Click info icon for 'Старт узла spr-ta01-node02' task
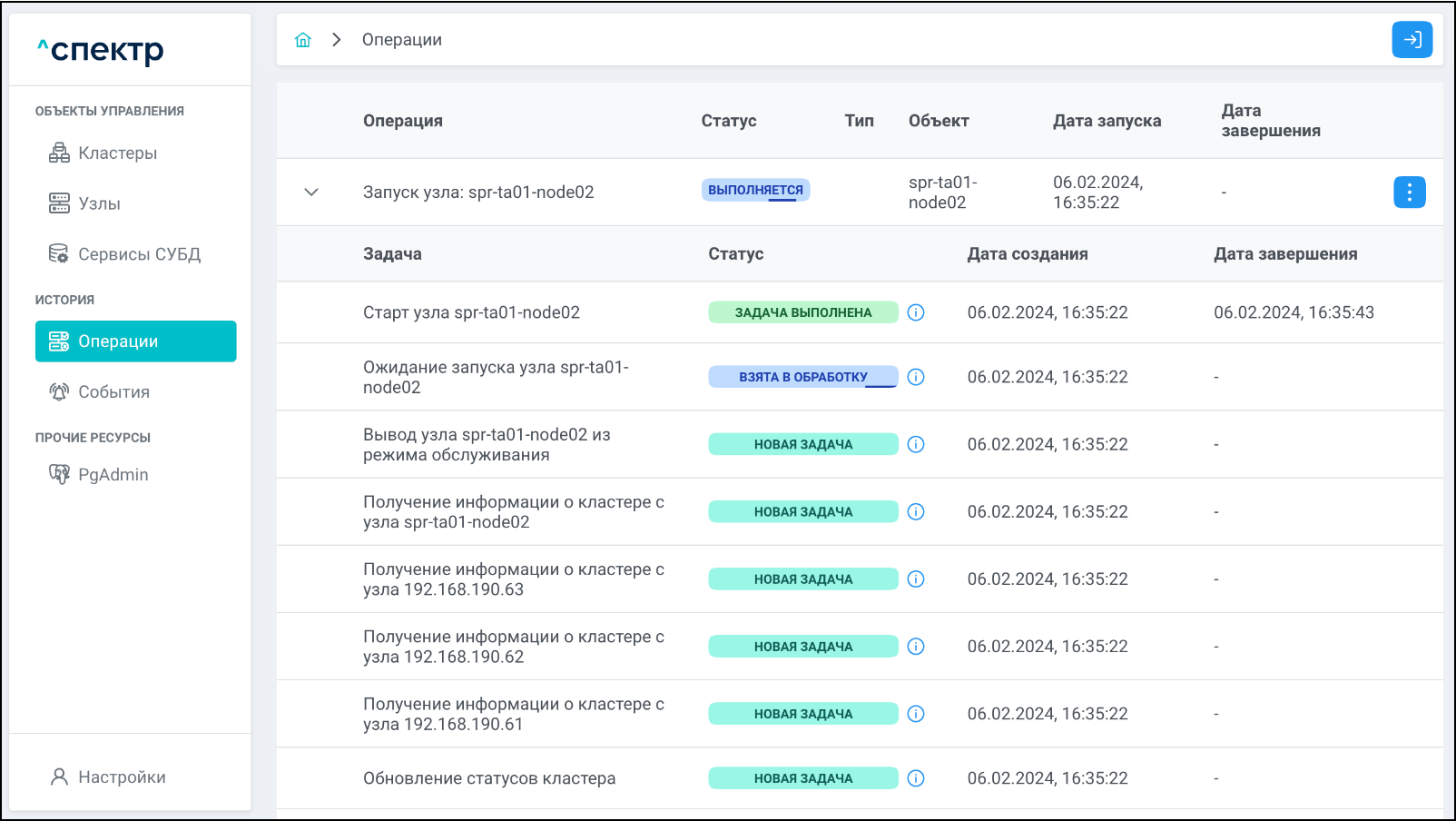This screenshot has width=1456, height=821. tap(916, 312)
